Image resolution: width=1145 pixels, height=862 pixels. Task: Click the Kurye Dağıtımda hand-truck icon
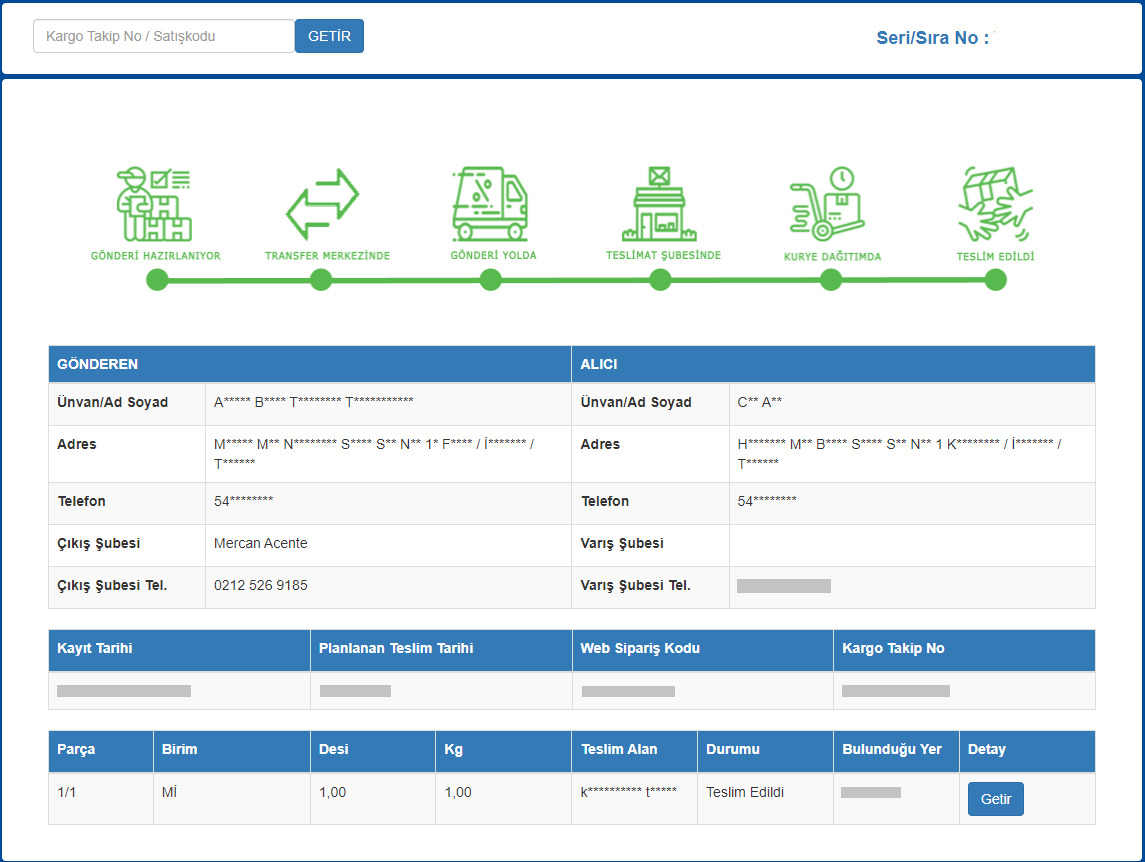828,204
